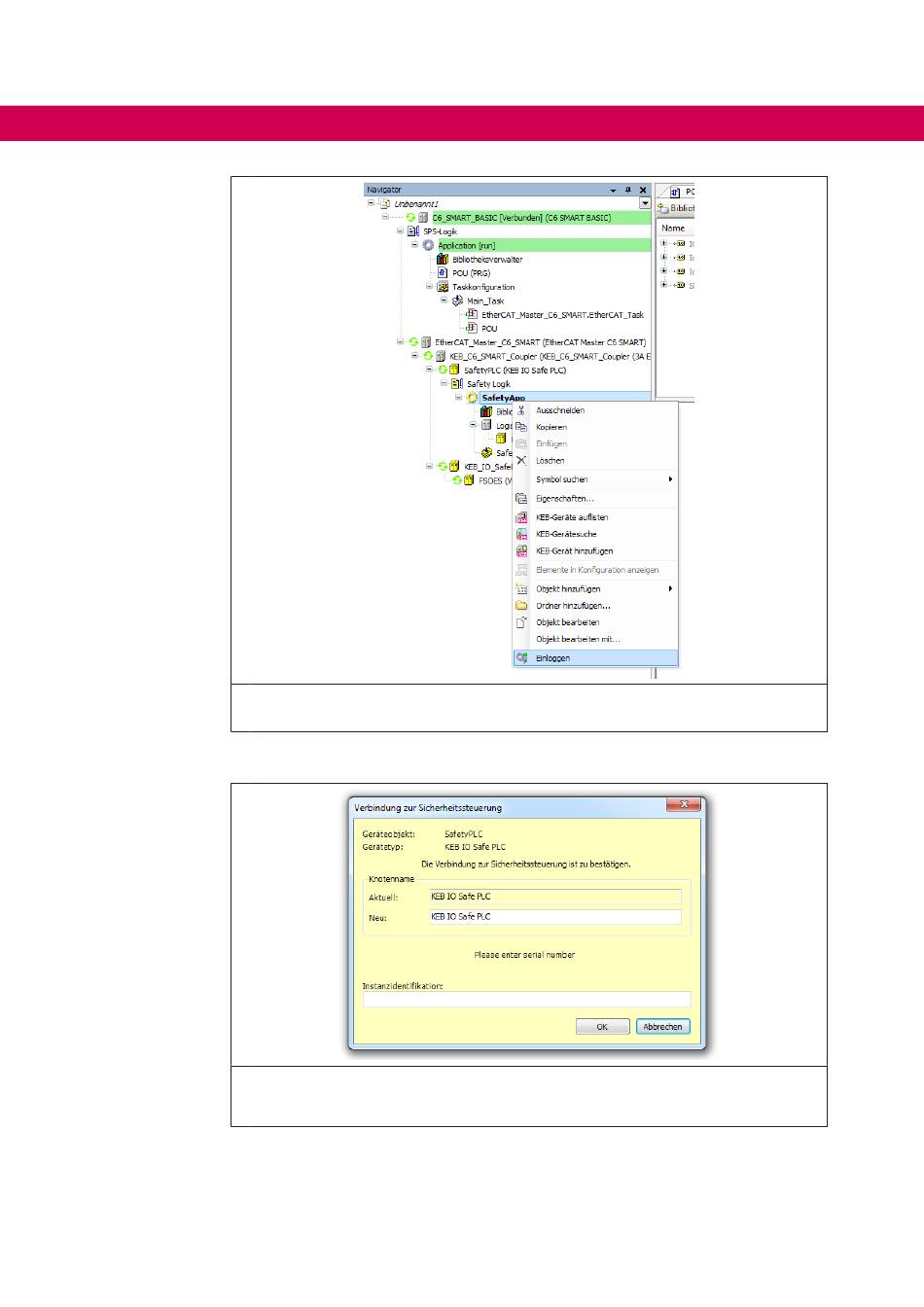Collapse the SPS-Logik tree node
This screenshot has height=1307, width=924.
click(401, 231)
